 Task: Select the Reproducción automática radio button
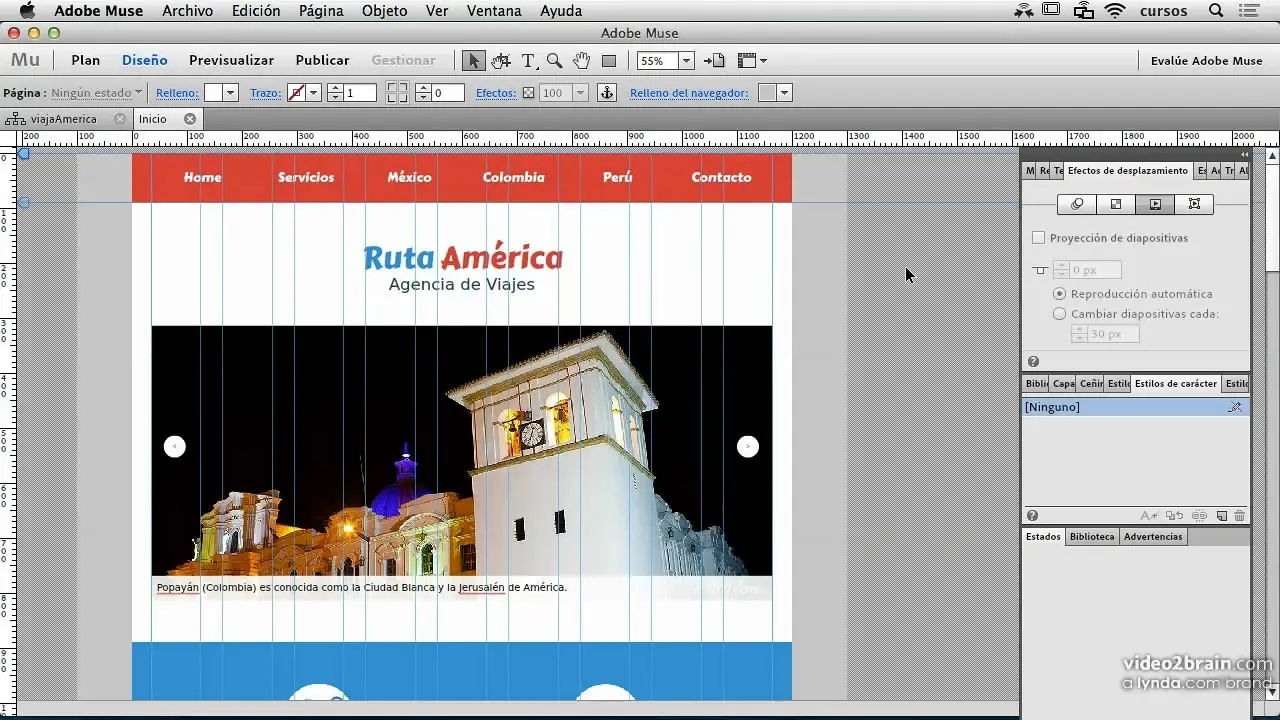pyautogui.click(x=1059, y=294)
